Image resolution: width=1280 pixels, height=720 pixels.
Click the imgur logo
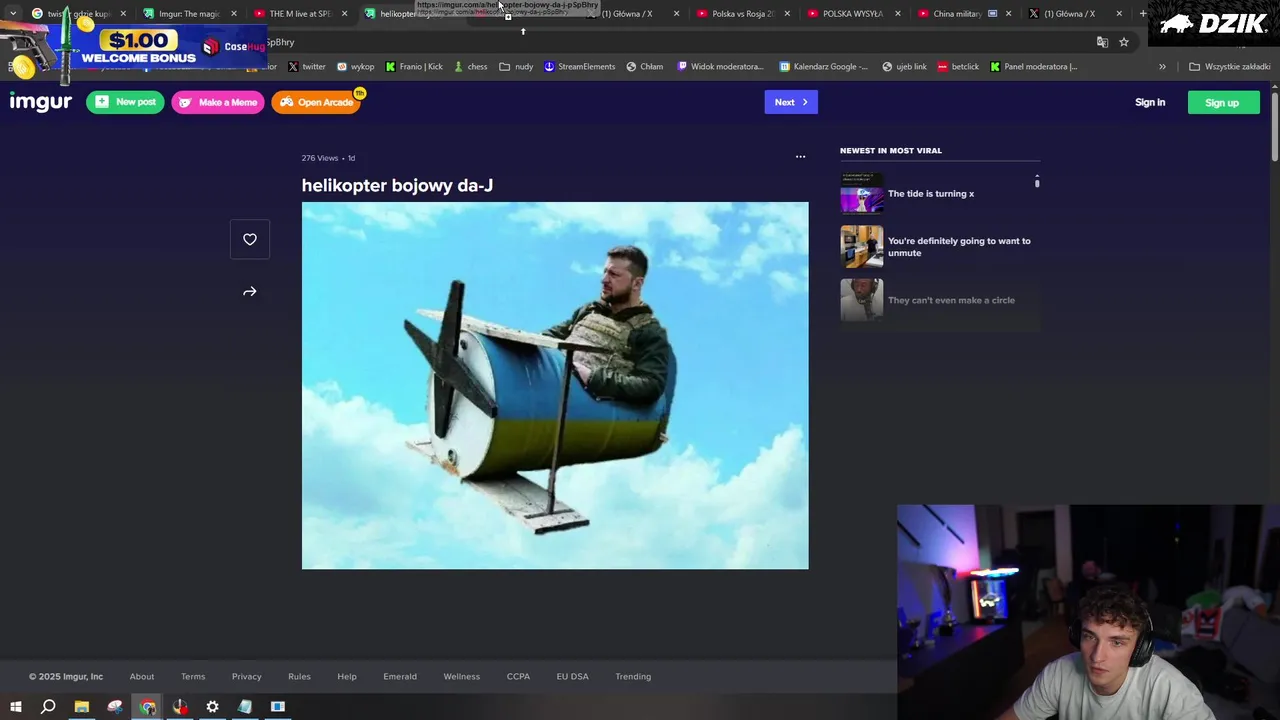point(41,102)
